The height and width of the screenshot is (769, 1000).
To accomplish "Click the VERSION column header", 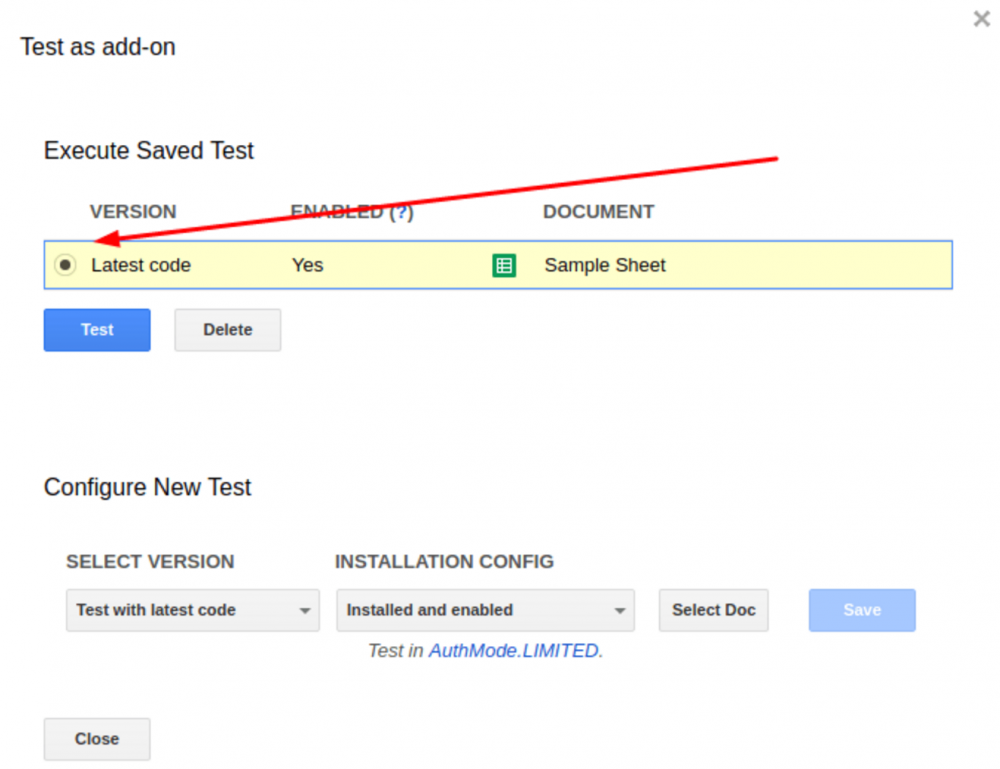I will pos(133,211).
